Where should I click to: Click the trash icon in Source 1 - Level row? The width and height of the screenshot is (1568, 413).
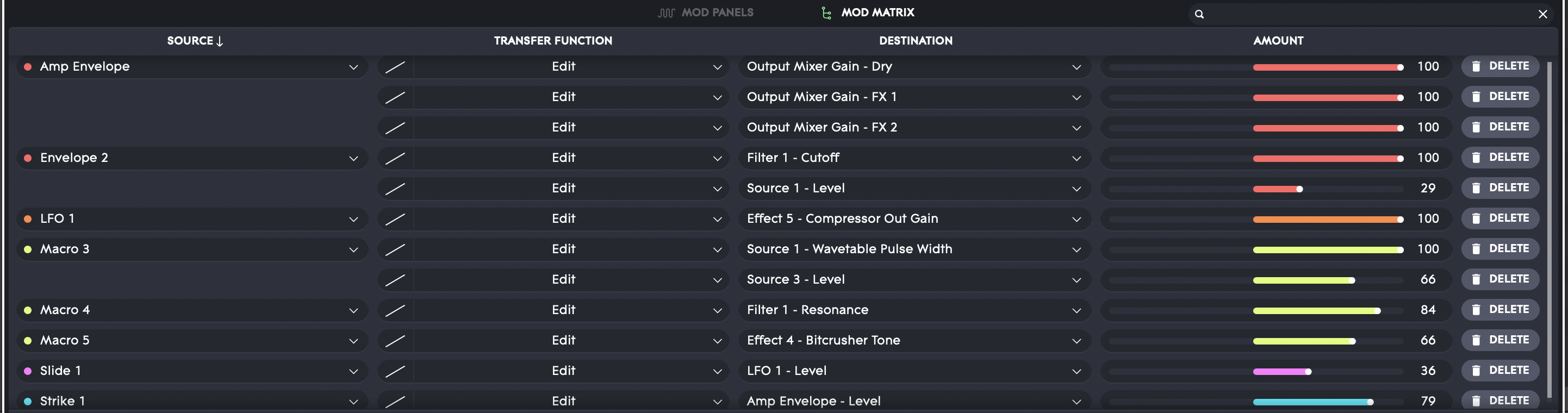[1476, 188]
